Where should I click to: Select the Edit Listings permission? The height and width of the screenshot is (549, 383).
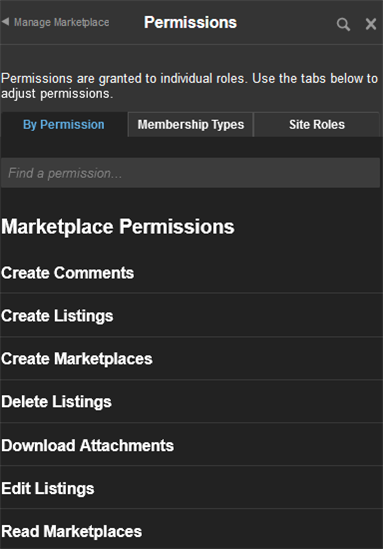click(x=192, y=488)
